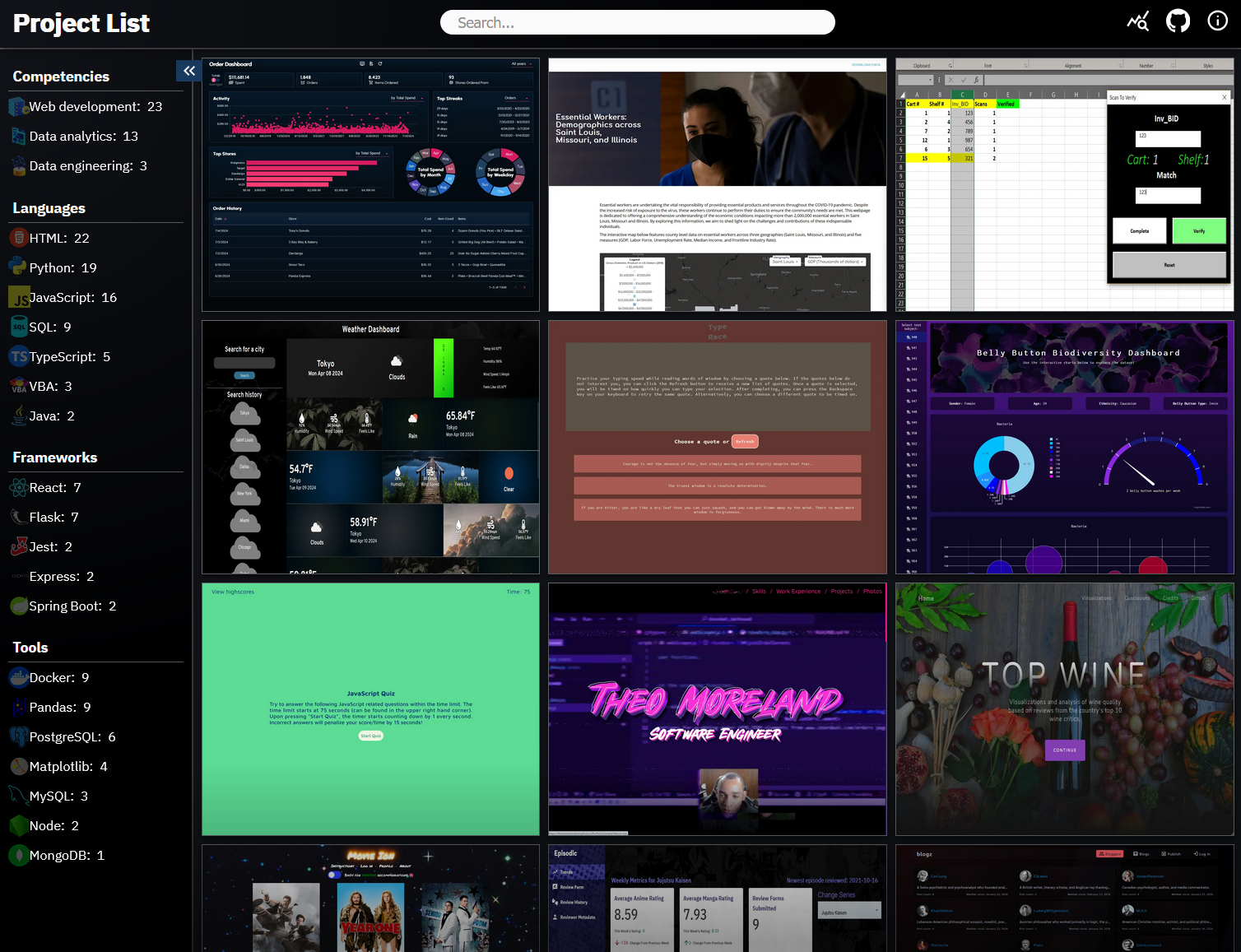Viewport: 1241px width, 952px height.
Task: Open the info icon in header
Action: point(1217,21)
